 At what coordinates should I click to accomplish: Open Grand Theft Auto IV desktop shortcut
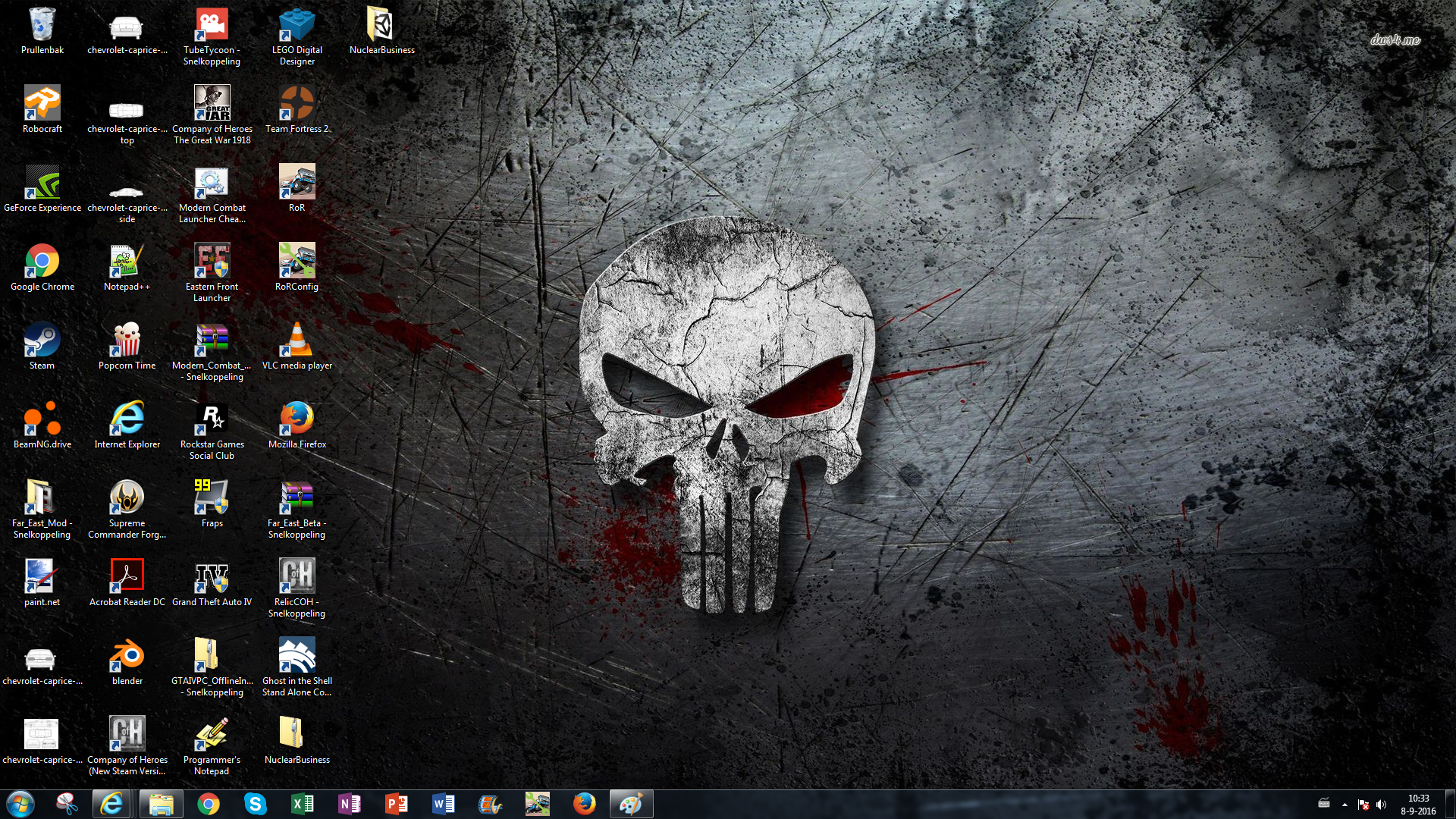[212, 583]
